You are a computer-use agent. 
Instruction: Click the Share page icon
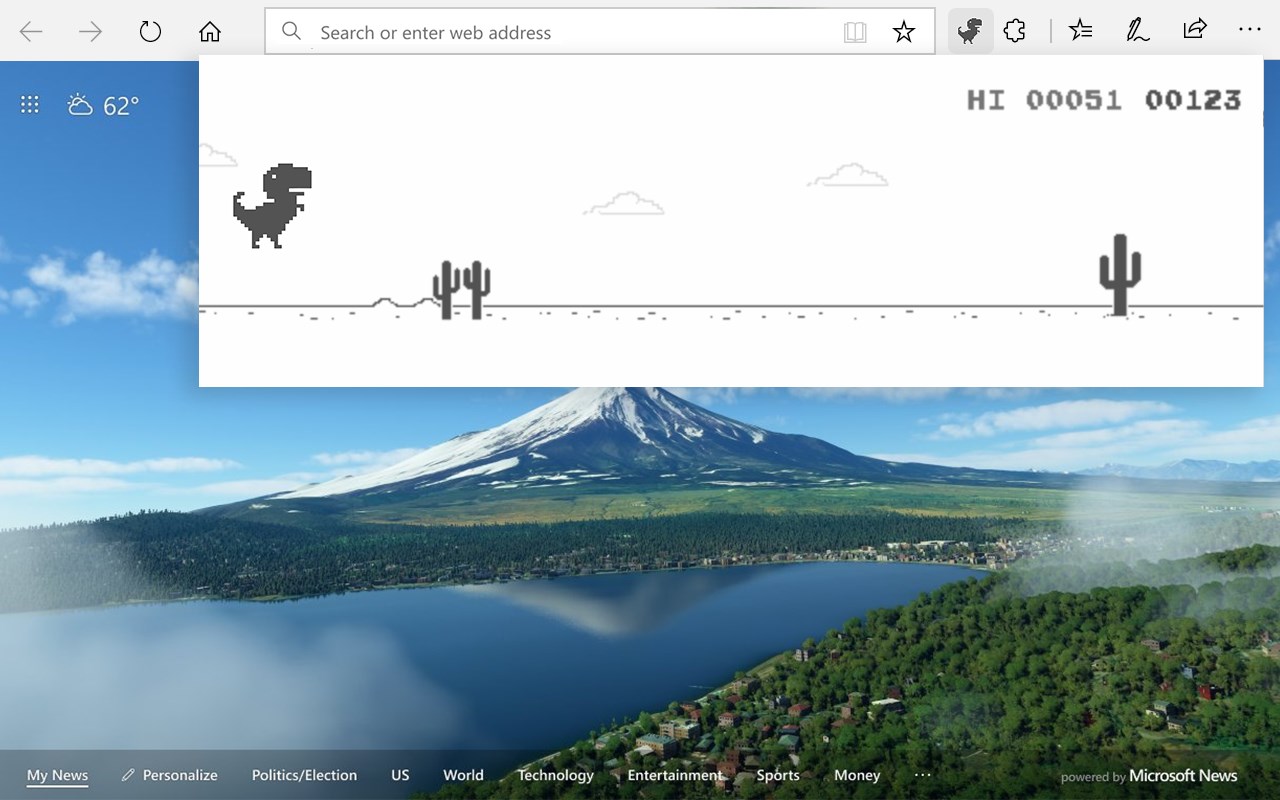[x=1194, y=30]
